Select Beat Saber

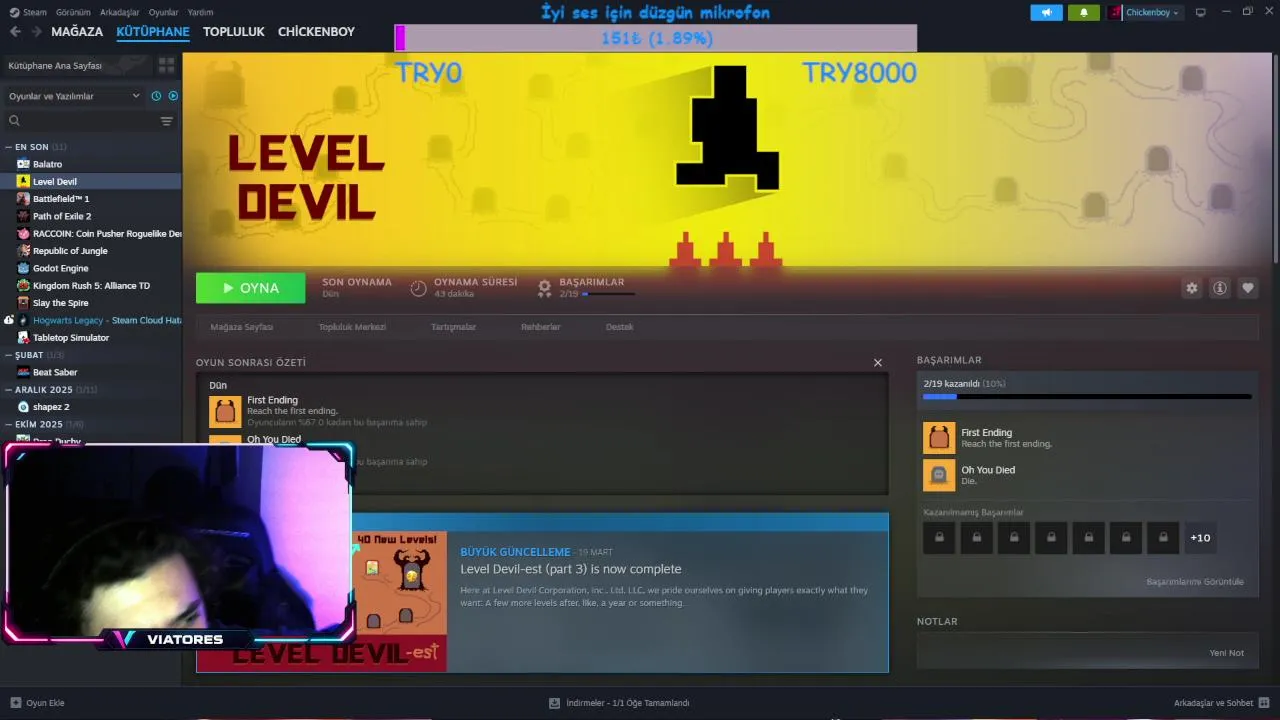pyautogui.click(x=91, y=372)
